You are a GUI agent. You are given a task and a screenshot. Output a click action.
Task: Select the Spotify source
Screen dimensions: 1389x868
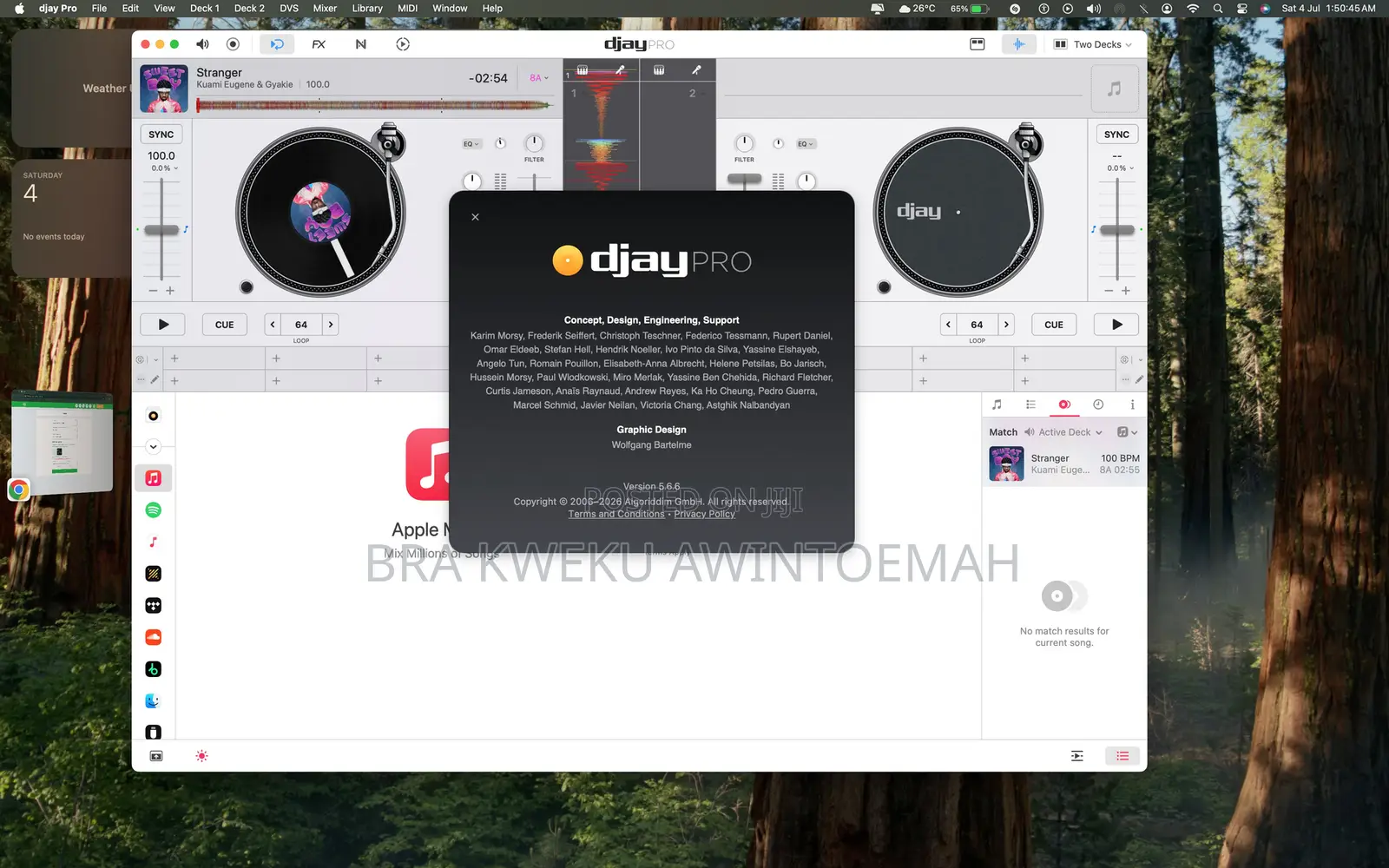pos(154,510)
